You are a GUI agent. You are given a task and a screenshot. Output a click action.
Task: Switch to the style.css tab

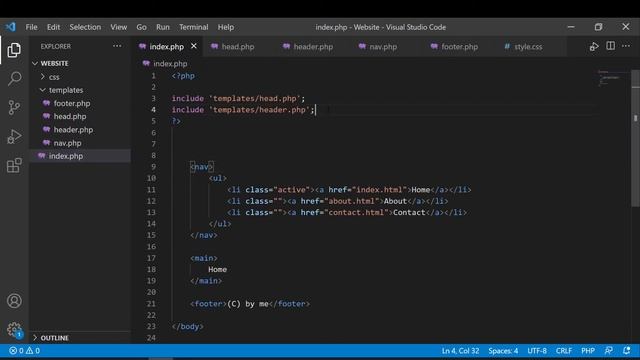[x=528, y=47]
